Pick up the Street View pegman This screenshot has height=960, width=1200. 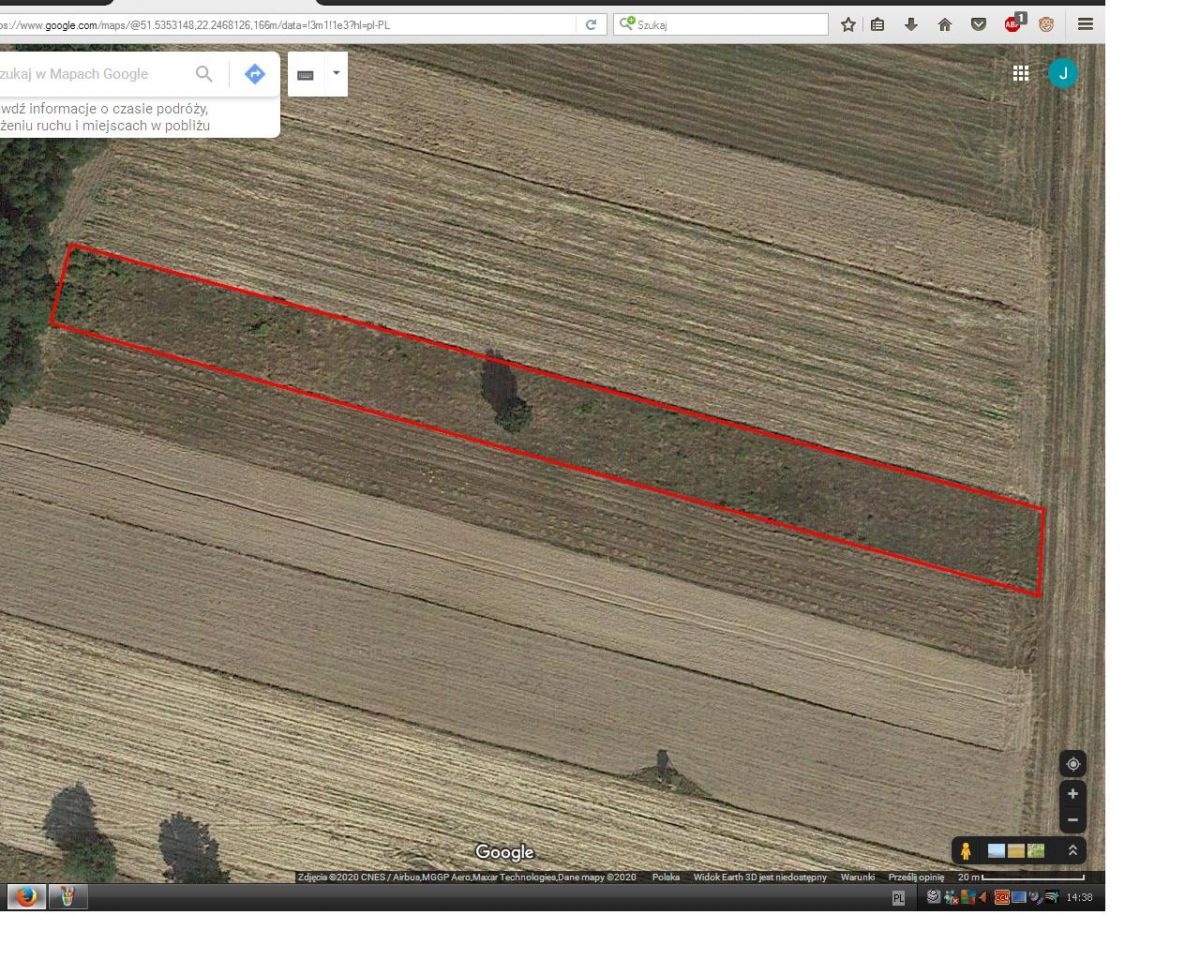(966, 851)
